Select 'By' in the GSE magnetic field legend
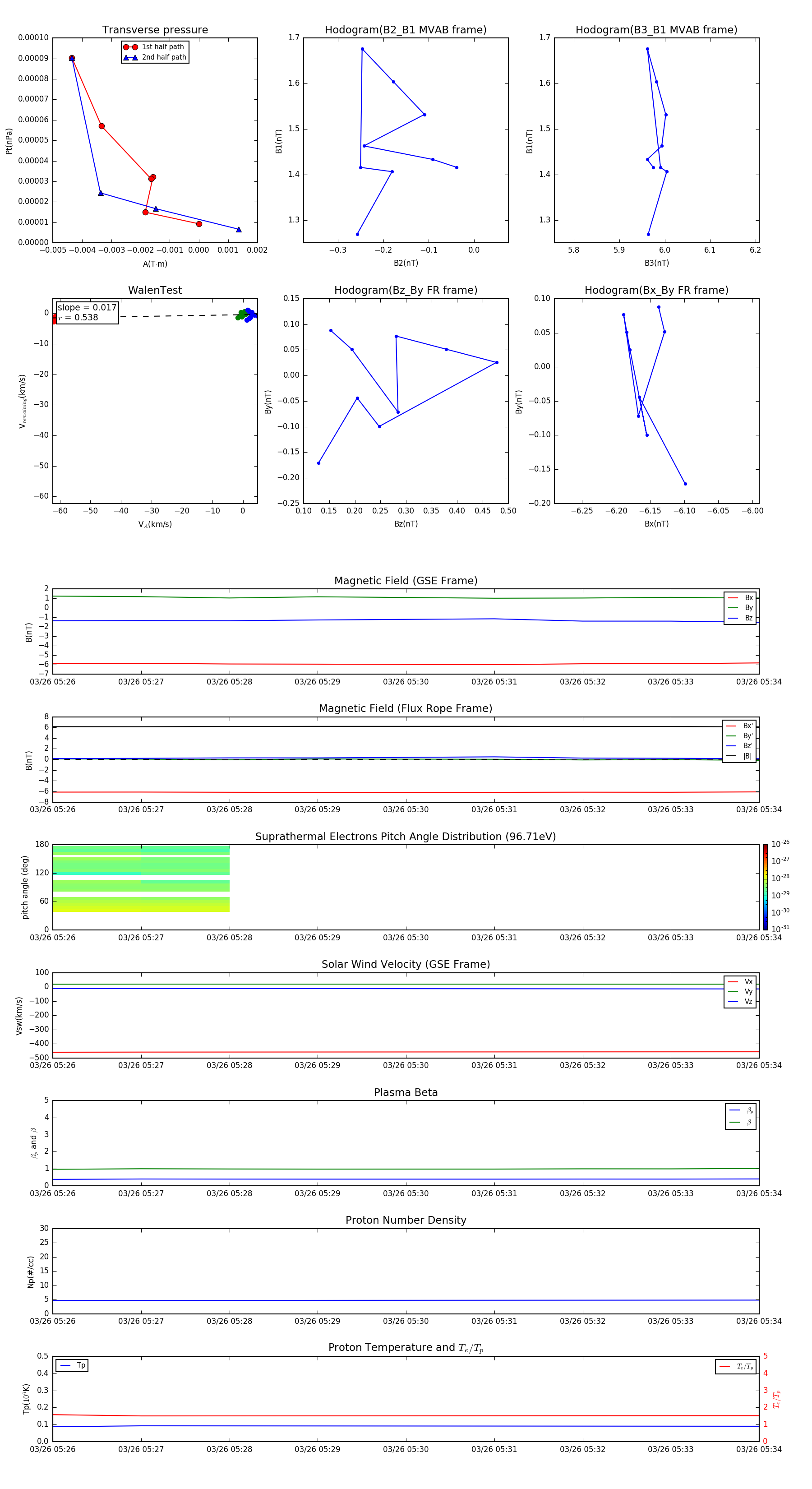This screenshot has height=1489, width=812. coord(740,607)
